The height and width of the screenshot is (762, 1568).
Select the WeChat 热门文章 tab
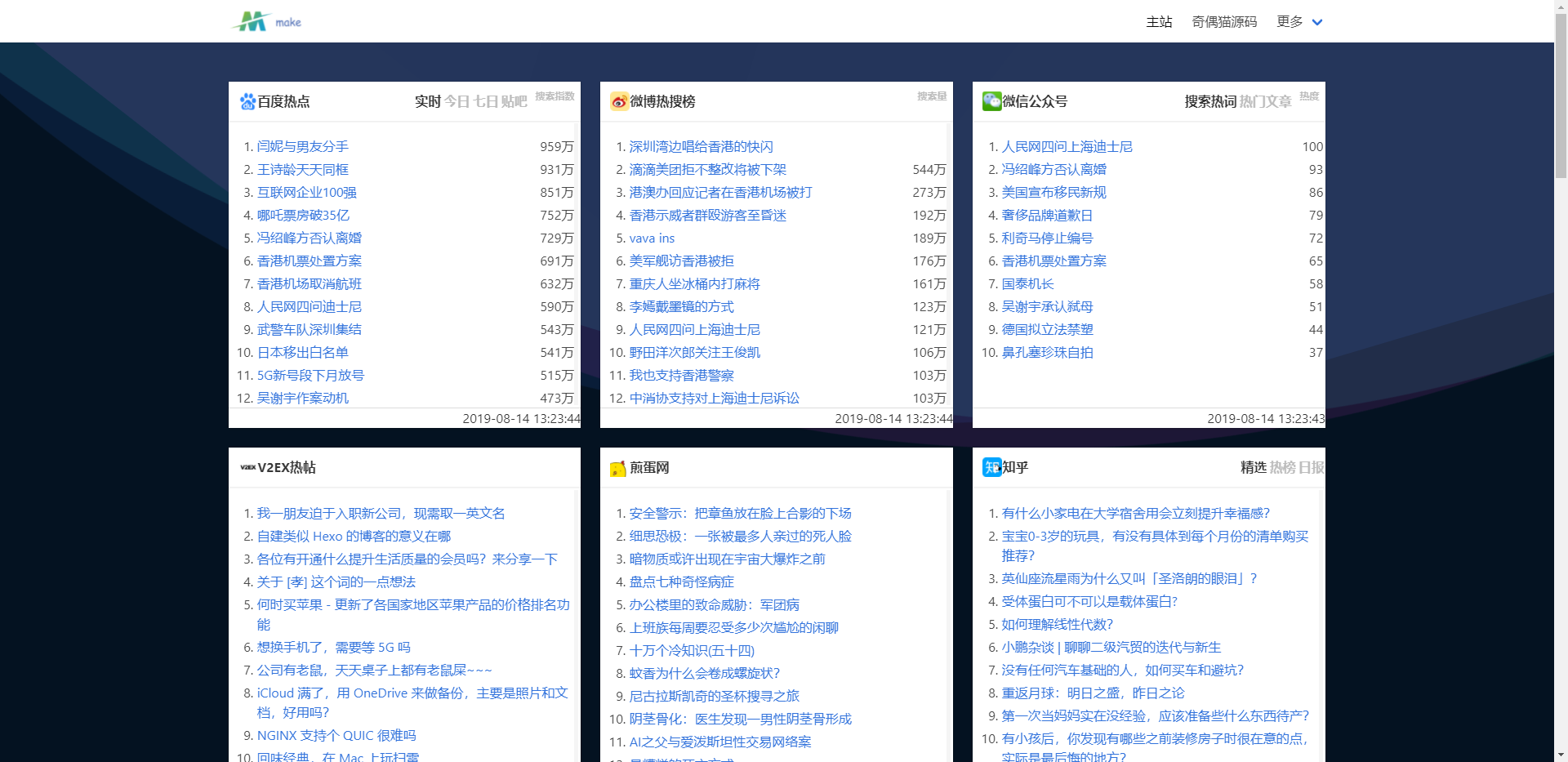click(x=1266, y=101)
